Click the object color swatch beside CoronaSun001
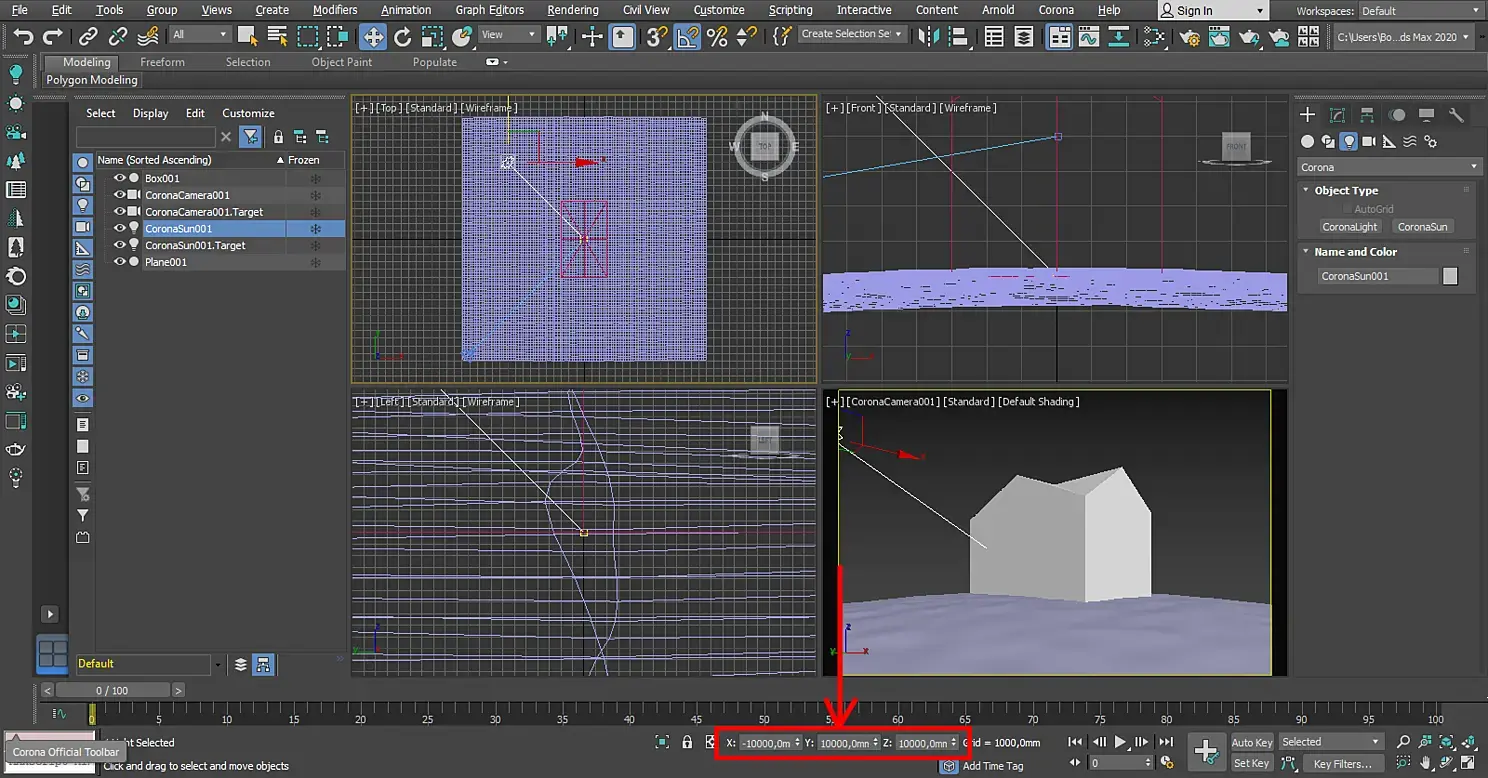 tap(1450, 276)
